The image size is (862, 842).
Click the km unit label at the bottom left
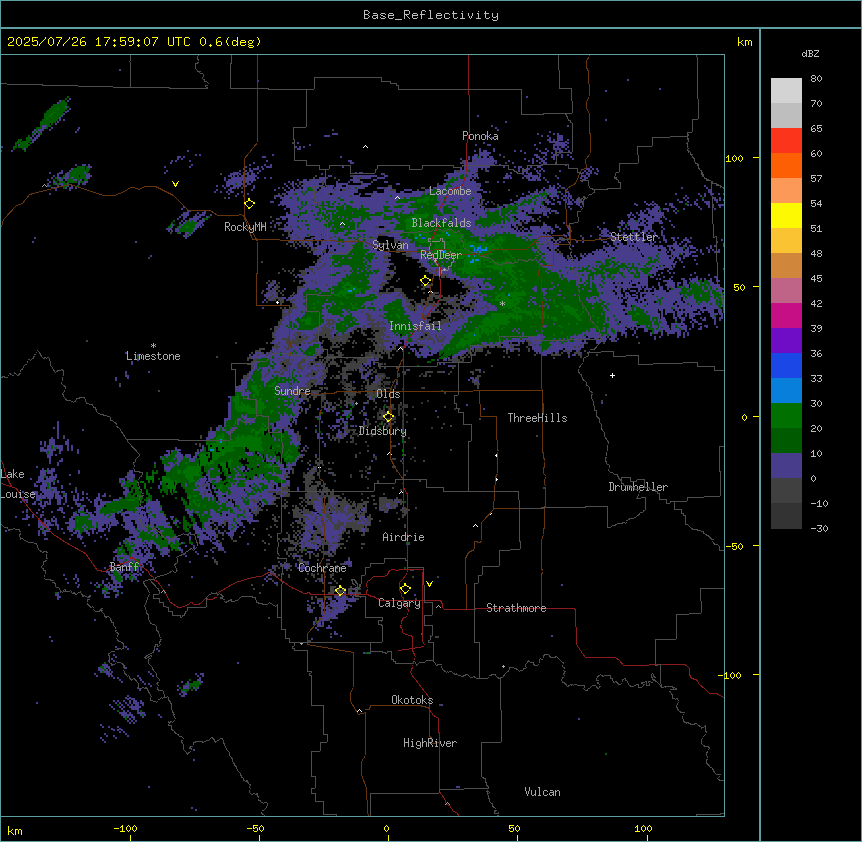[x=15, y=830]
